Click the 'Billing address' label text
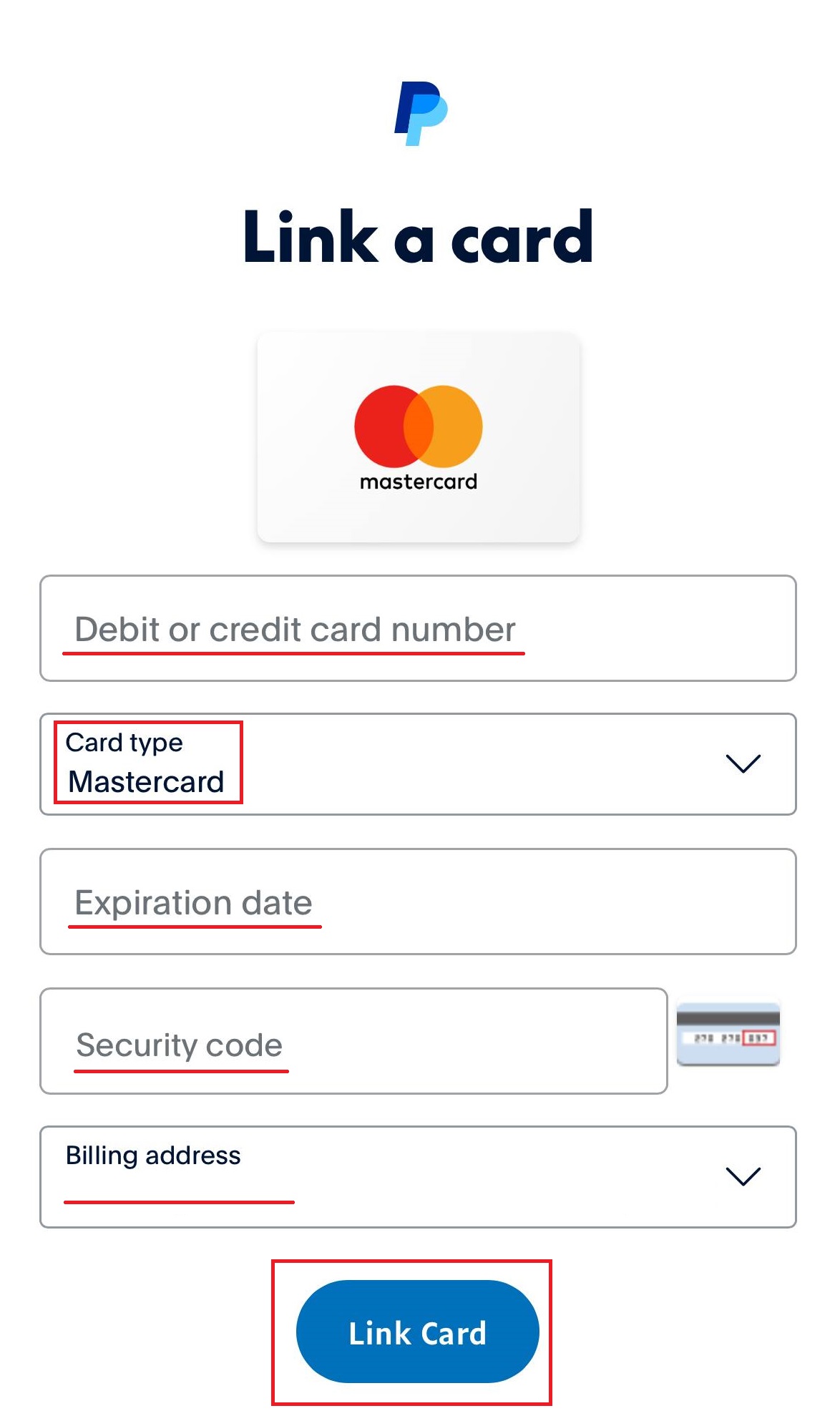The image size is (840, 1426). click(153, 1156)
